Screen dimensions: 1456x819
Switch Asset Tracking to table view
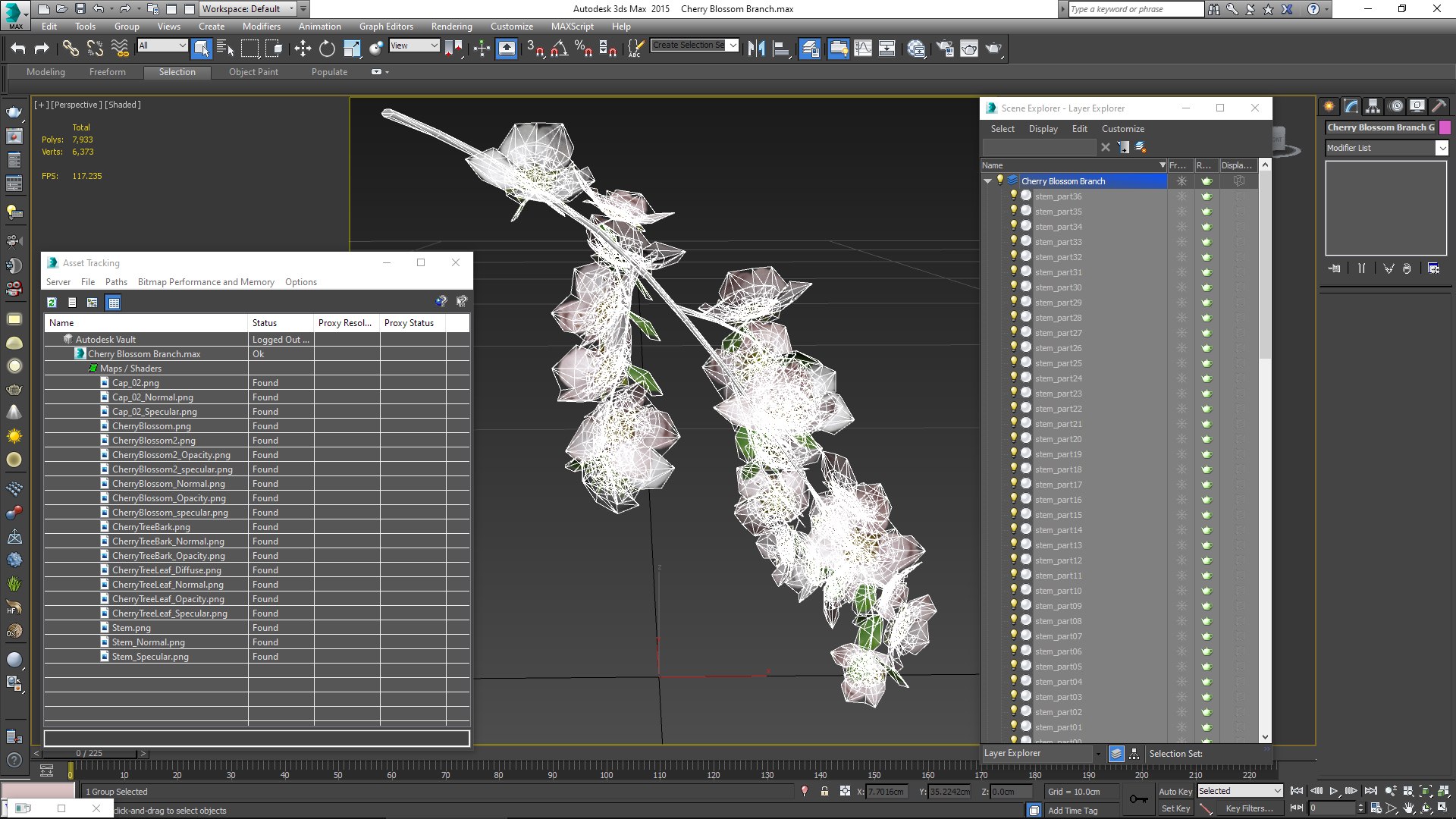pyautogui.click(x=113, y=303)
